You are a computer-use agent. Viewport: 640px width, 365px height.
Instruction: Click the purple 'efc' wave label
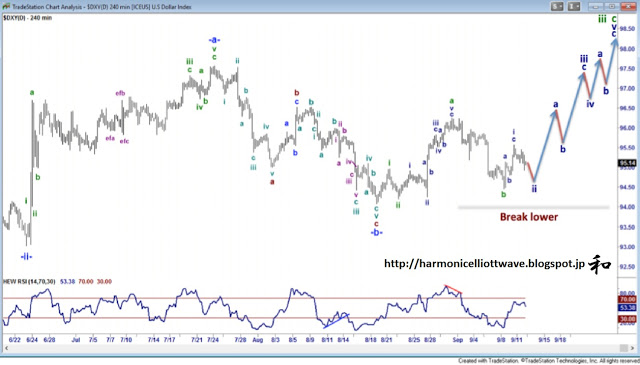click(124, 141)
